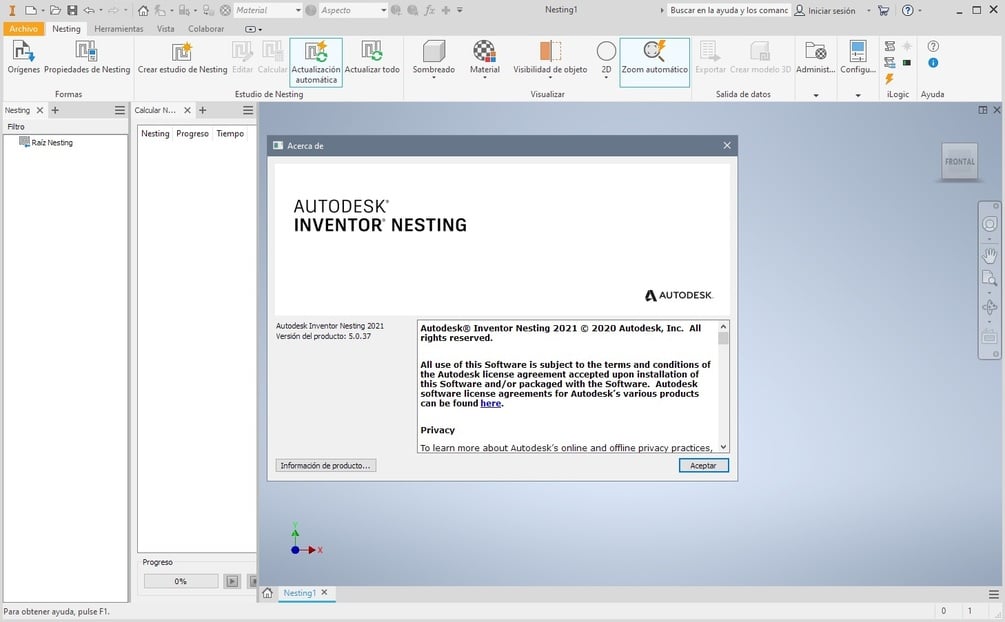Click the license text scrollbar up arrow
The image size is (1005, 622).
point(723,326)
